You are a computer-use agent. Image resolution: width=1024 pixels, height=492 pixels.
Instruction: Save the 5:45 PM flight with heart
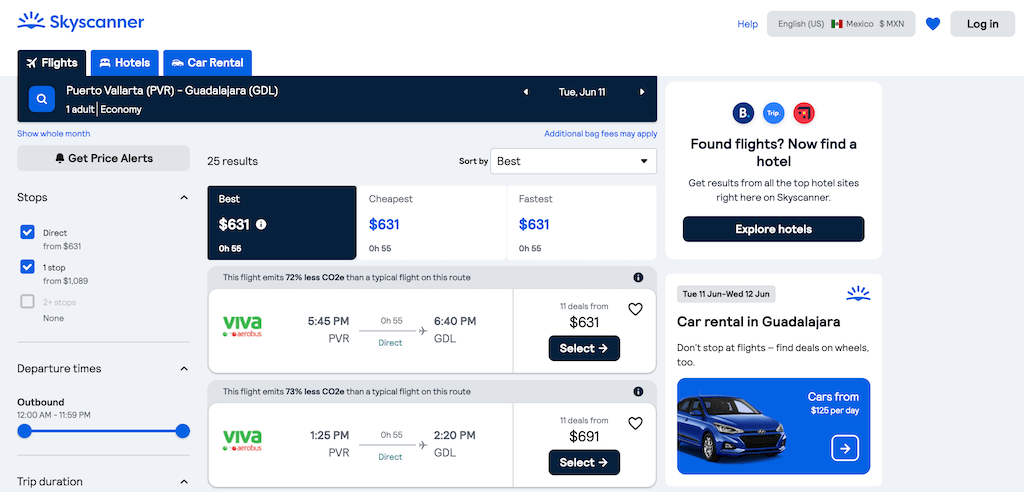tap(635, 309)
